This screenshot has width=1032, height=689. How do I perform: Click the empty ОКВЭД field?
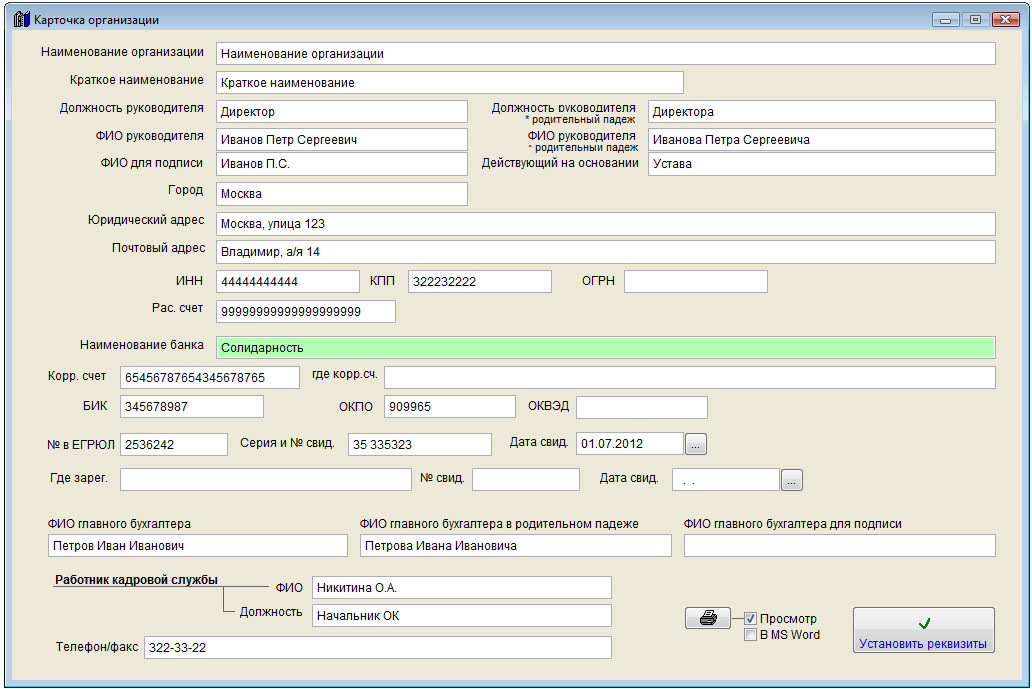pyautogui.click(x=641, y=407)
